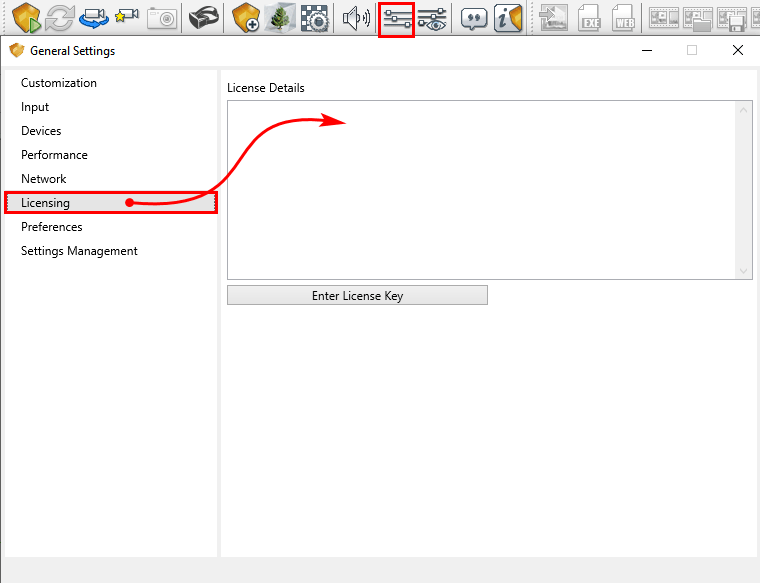Open general settings sliders icon
The height and width of the screenshot is (583, 760).
tap(396, 19)
